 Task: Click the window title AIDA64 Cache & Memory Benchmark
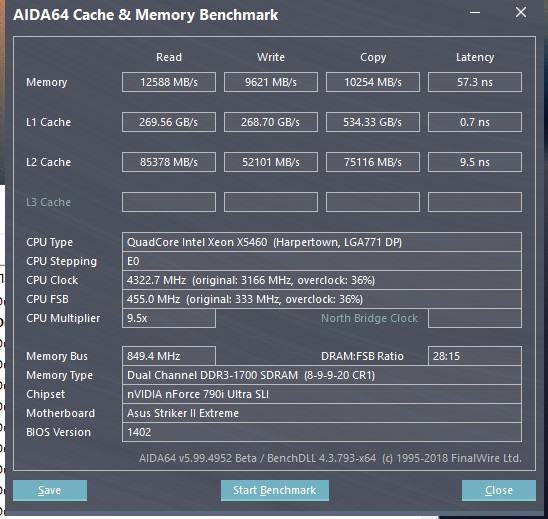click(x=145, y=15)
